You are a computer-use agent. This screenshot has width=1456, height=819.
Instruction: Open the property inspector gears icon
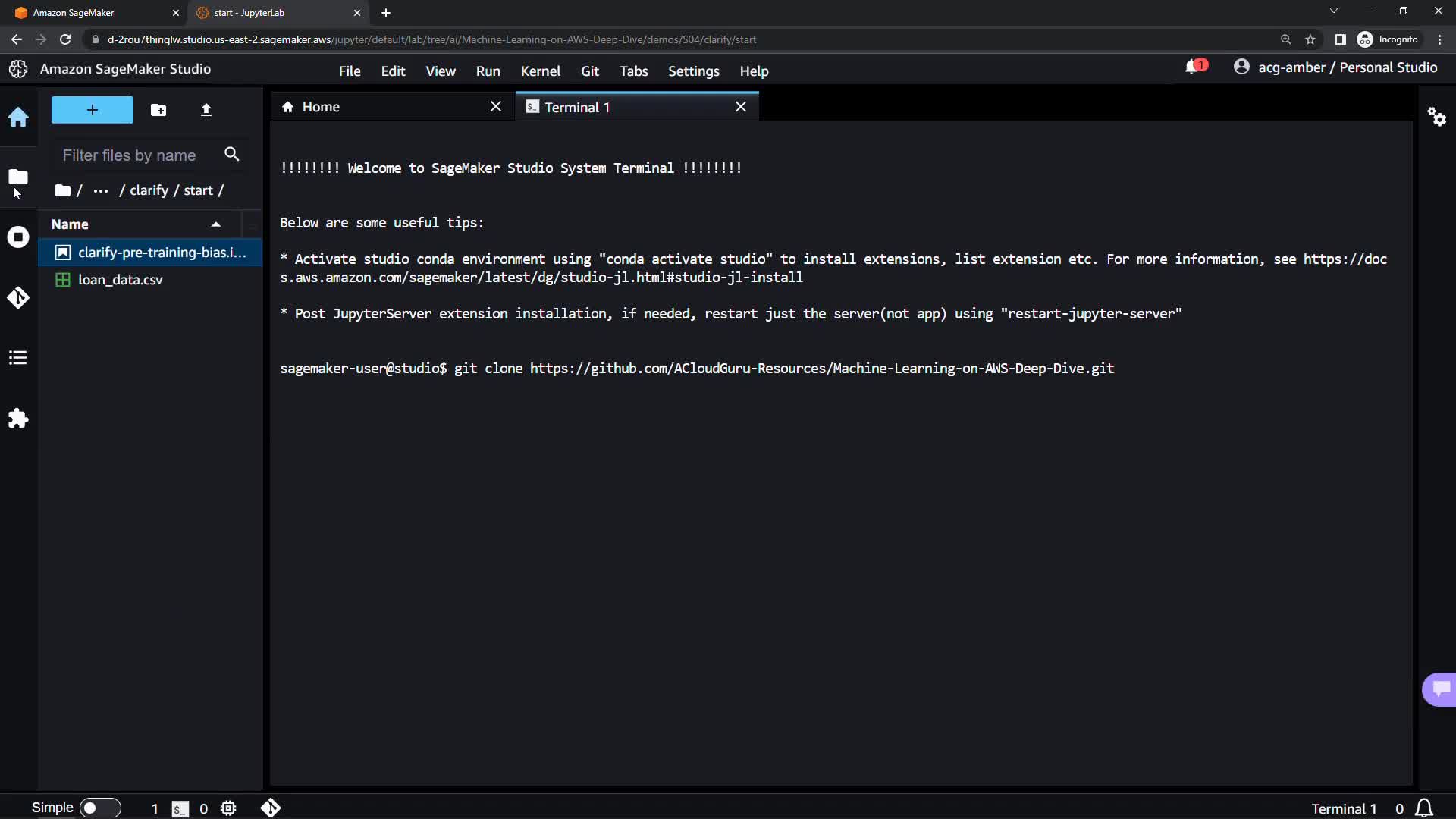[x=1436, y=117]
